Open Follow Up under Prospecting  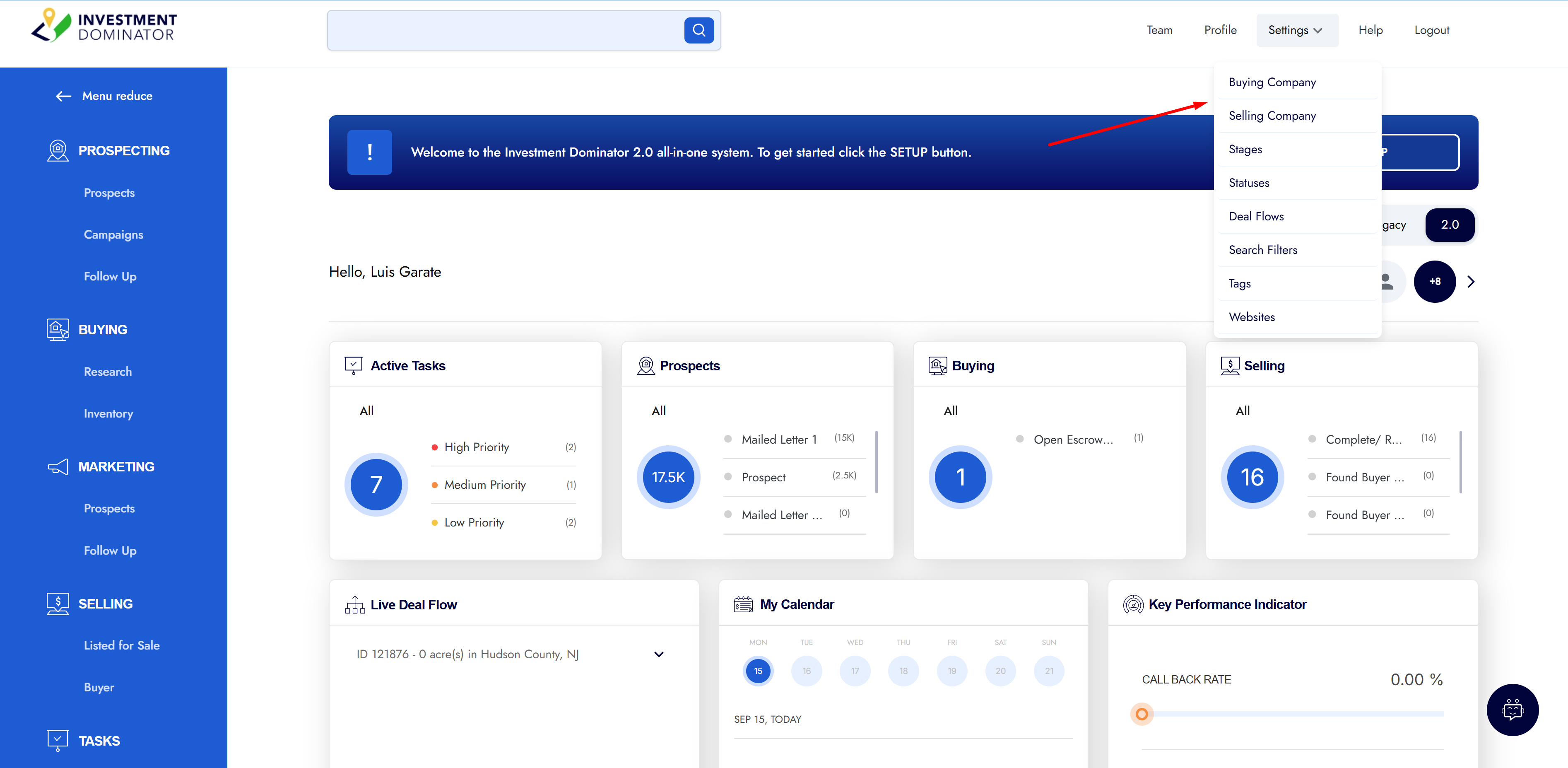tap(110, 276)
